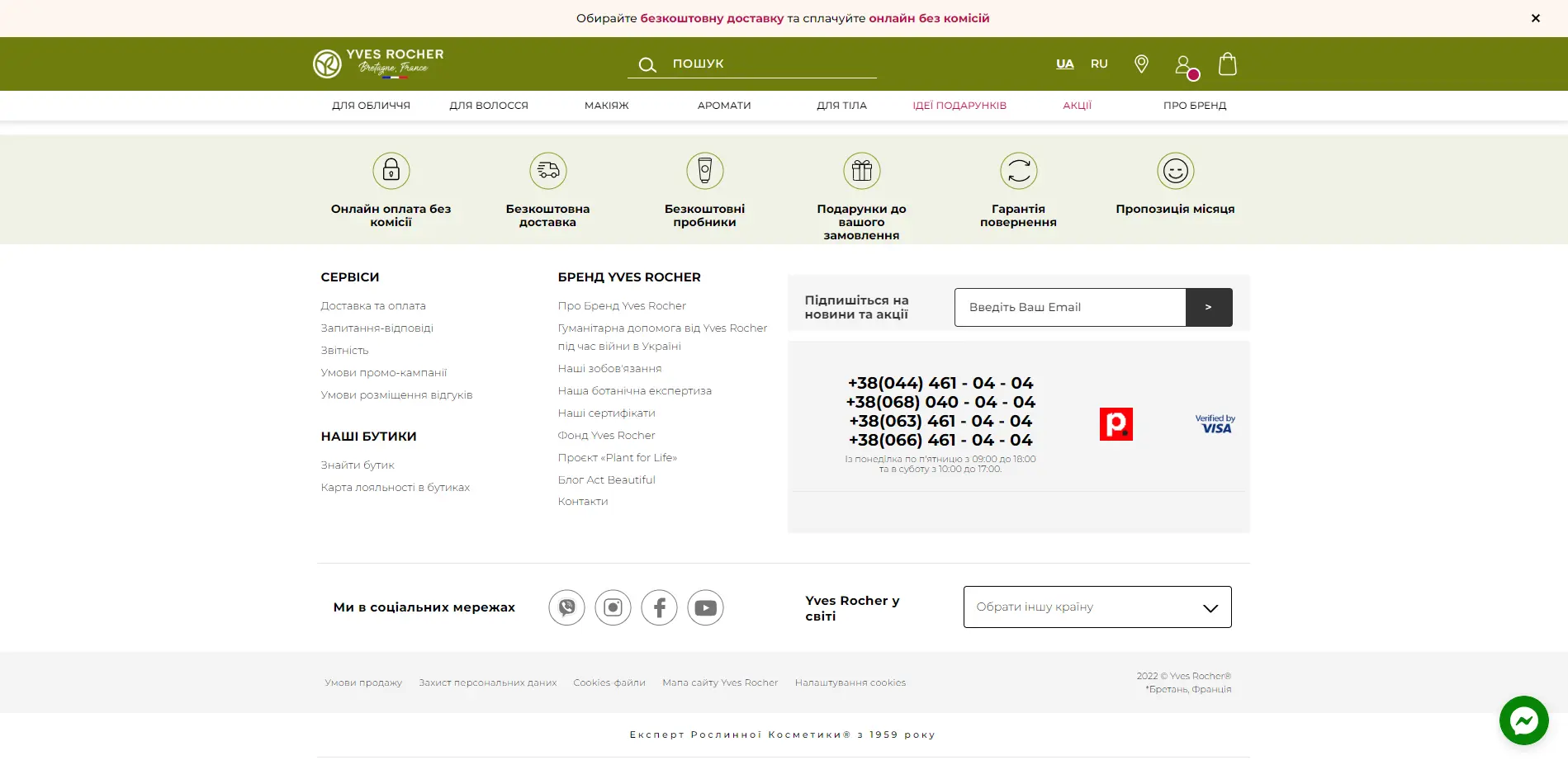Open 'Блог Act Beautiful' link

606,480
